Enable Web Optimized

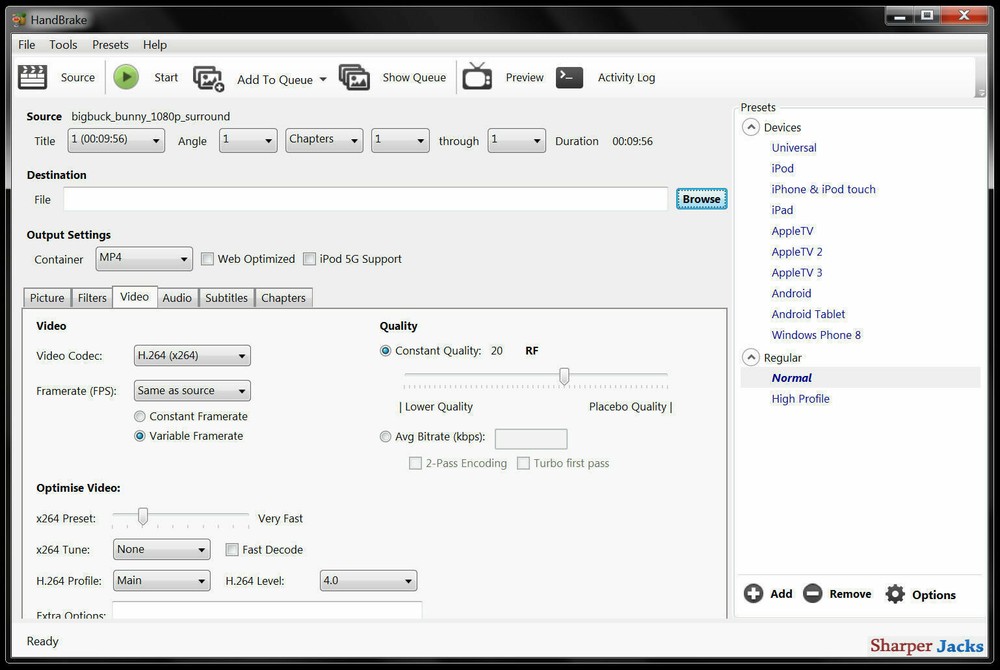click(x=207, y=258)
